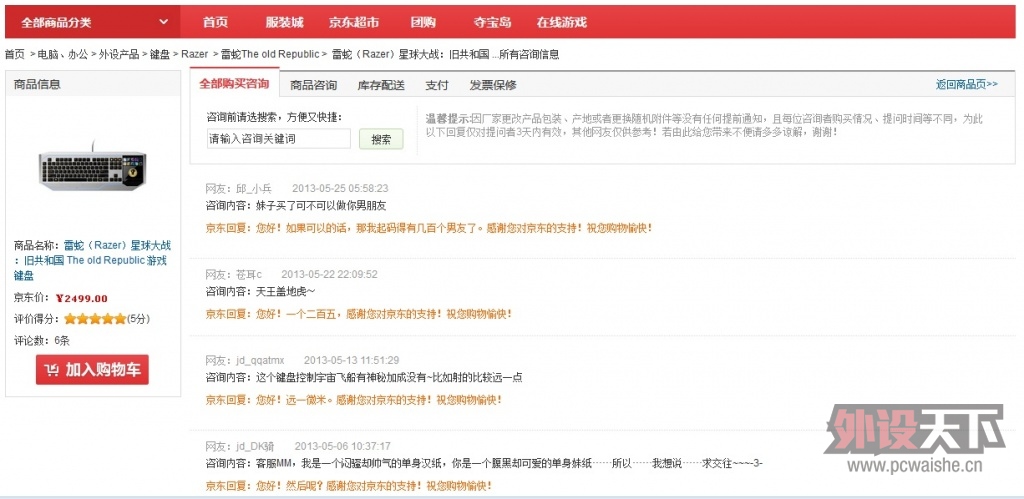The image size is (1024, 499).
Task: Click the 电脑、办公 breadcrumb link
Action: (62, 54)
